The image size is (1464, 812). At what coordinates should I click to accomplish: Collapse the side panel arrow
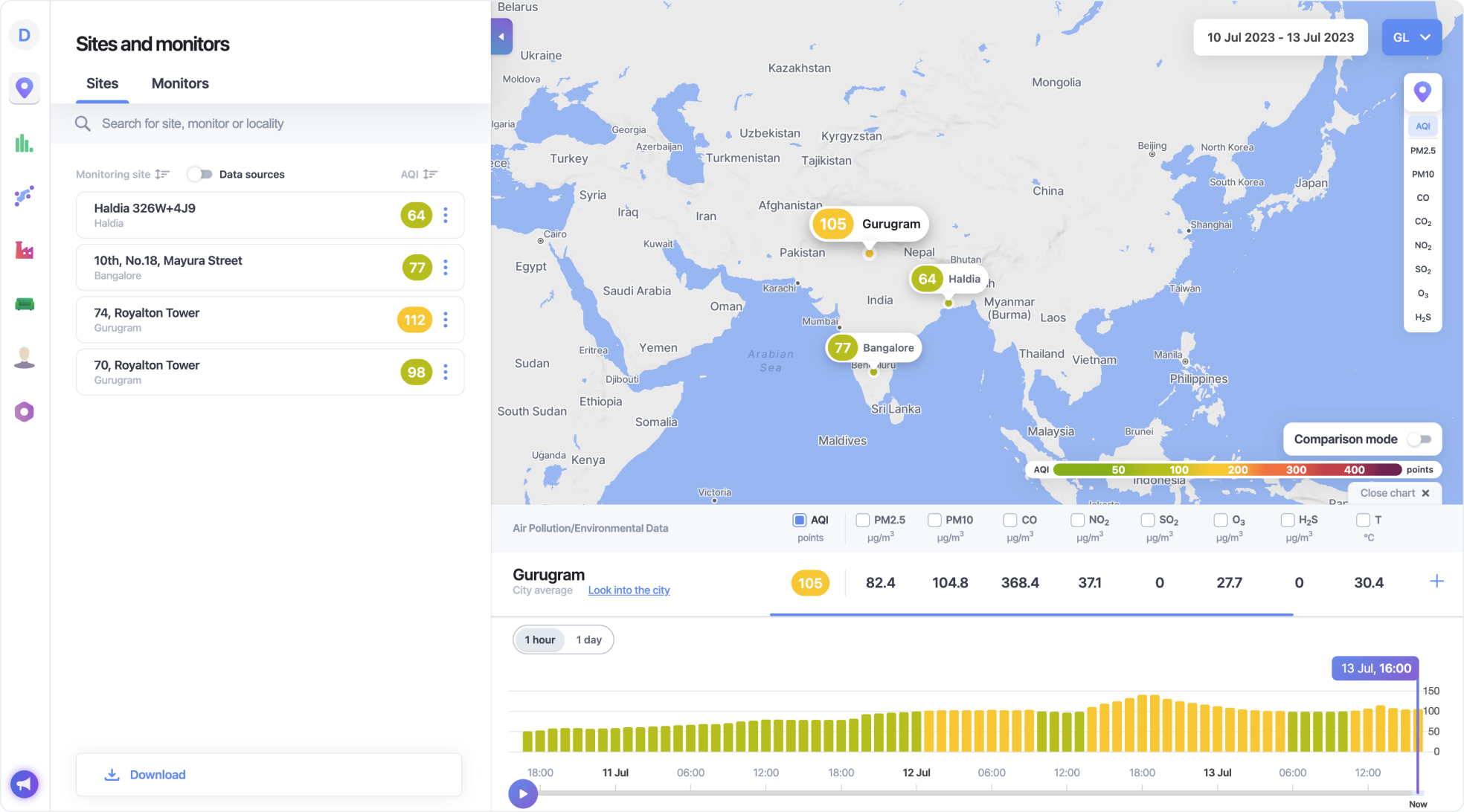pos(501,36)
